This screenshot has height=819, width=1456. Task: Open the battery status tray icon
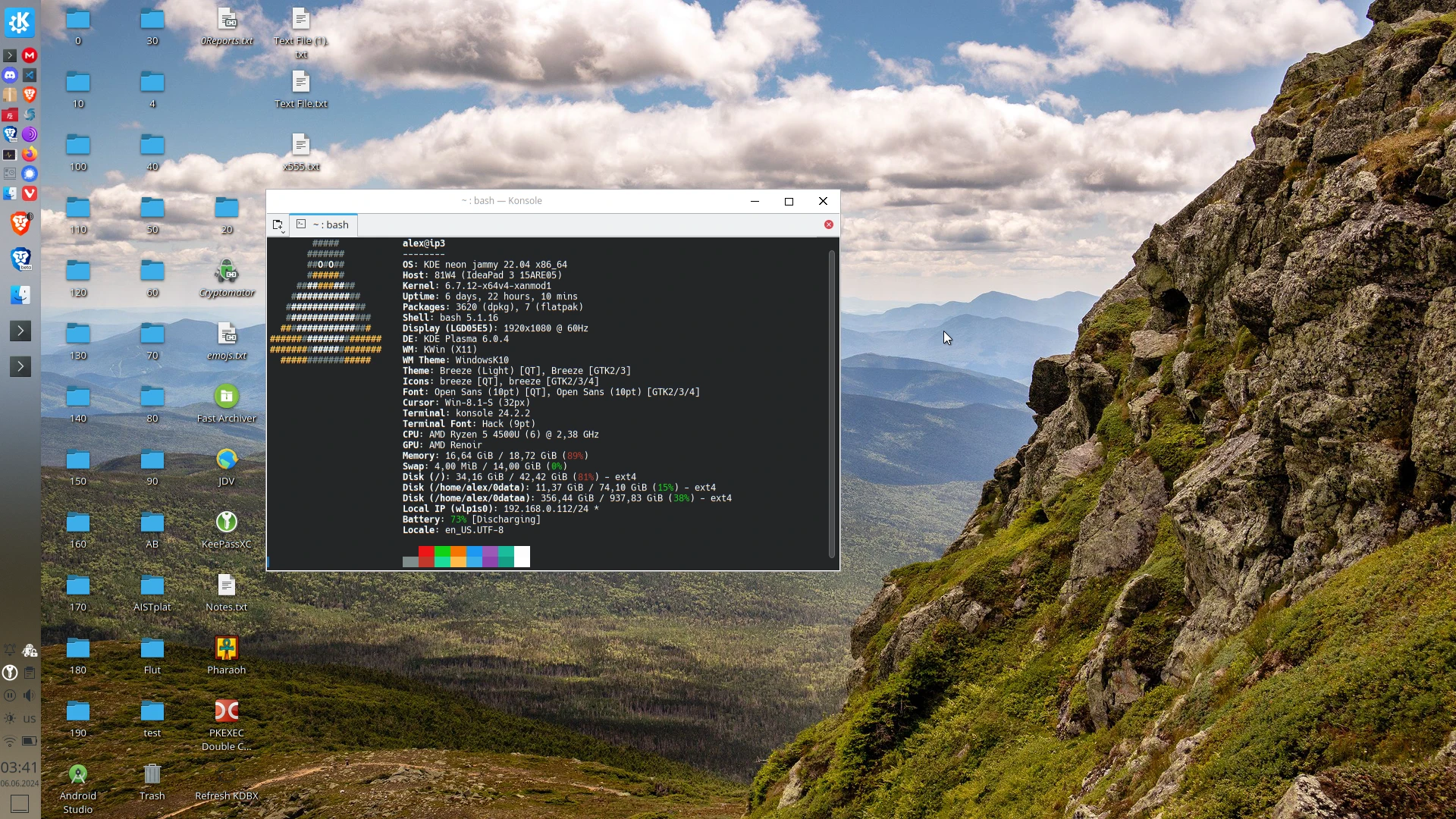30,741
